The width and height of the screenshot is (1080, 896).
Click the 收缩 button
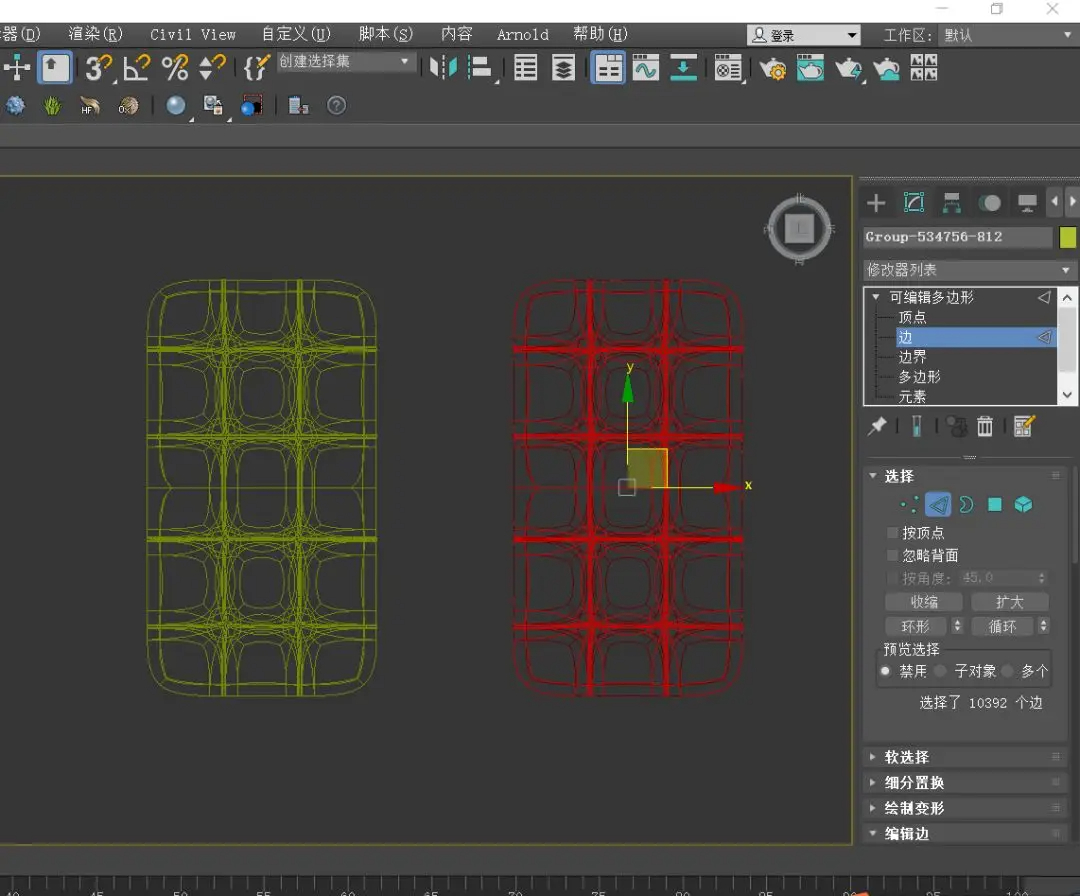(923, 602)
